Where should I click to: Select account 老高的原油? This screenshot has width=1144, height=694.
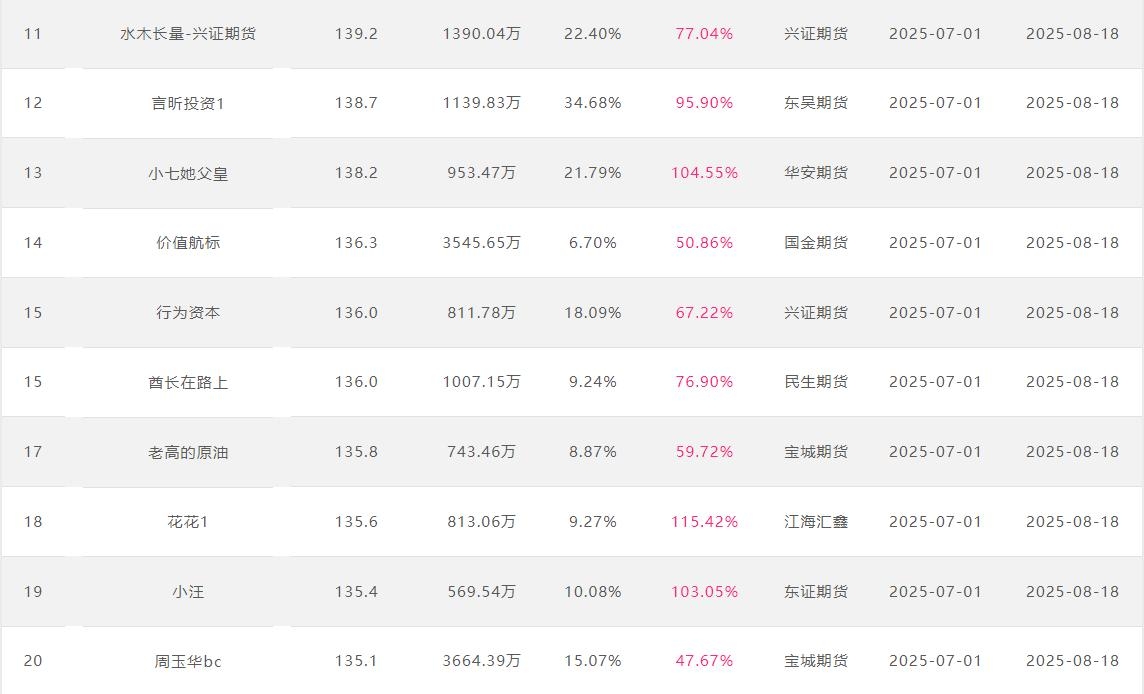click(188, 452)
